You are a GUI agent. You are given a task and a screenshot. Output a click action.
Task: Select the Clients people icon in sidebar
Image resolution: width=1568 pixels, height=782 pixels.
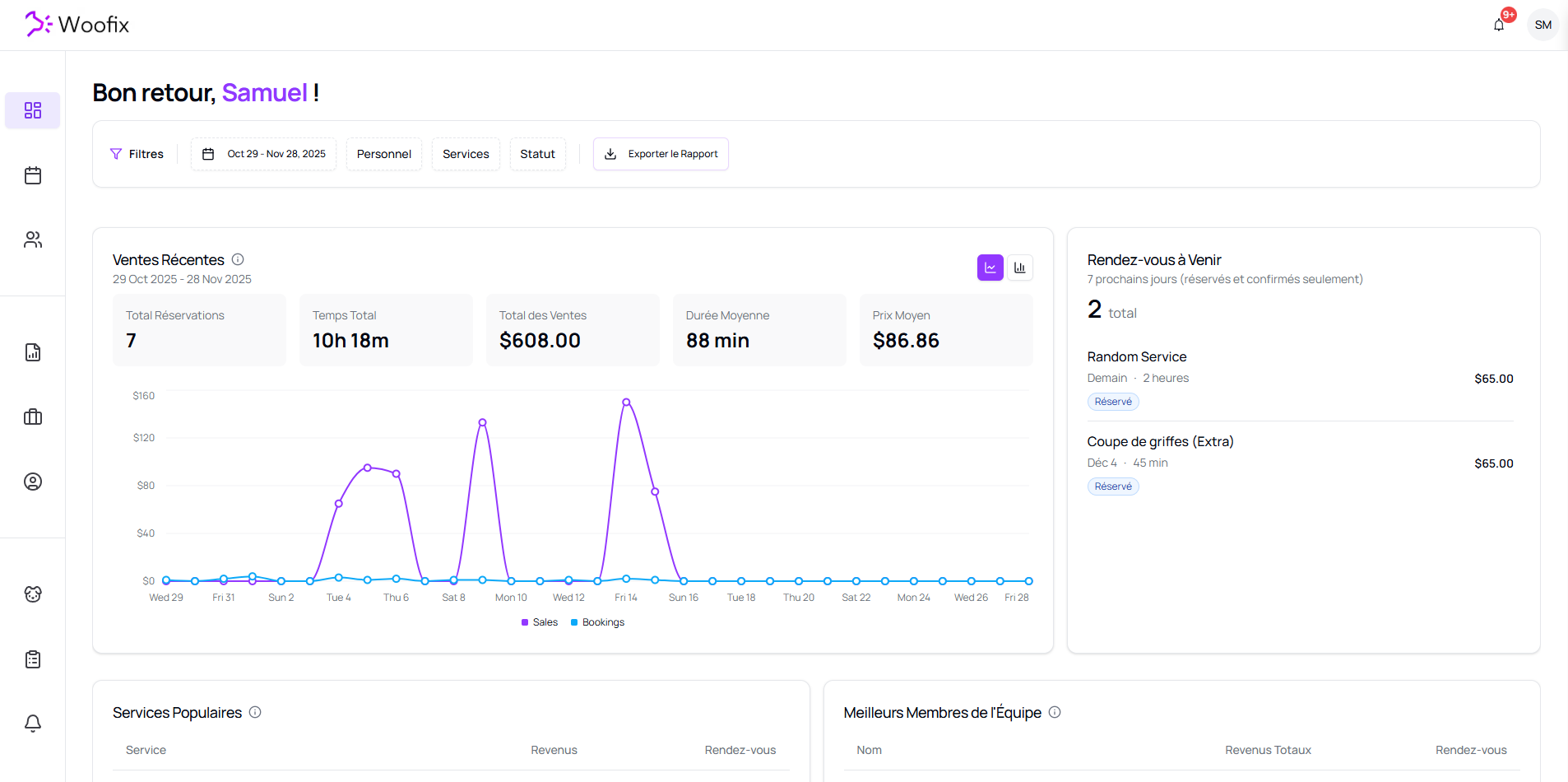click(x=32, y=239)
